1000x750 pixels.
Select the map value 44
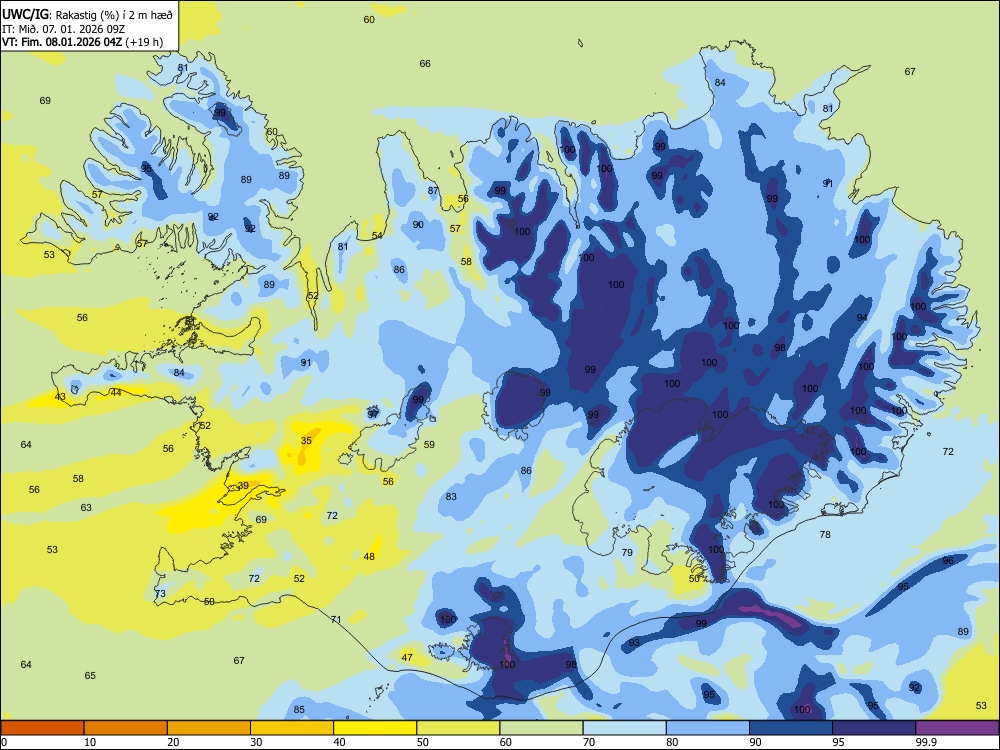(115, 393)
